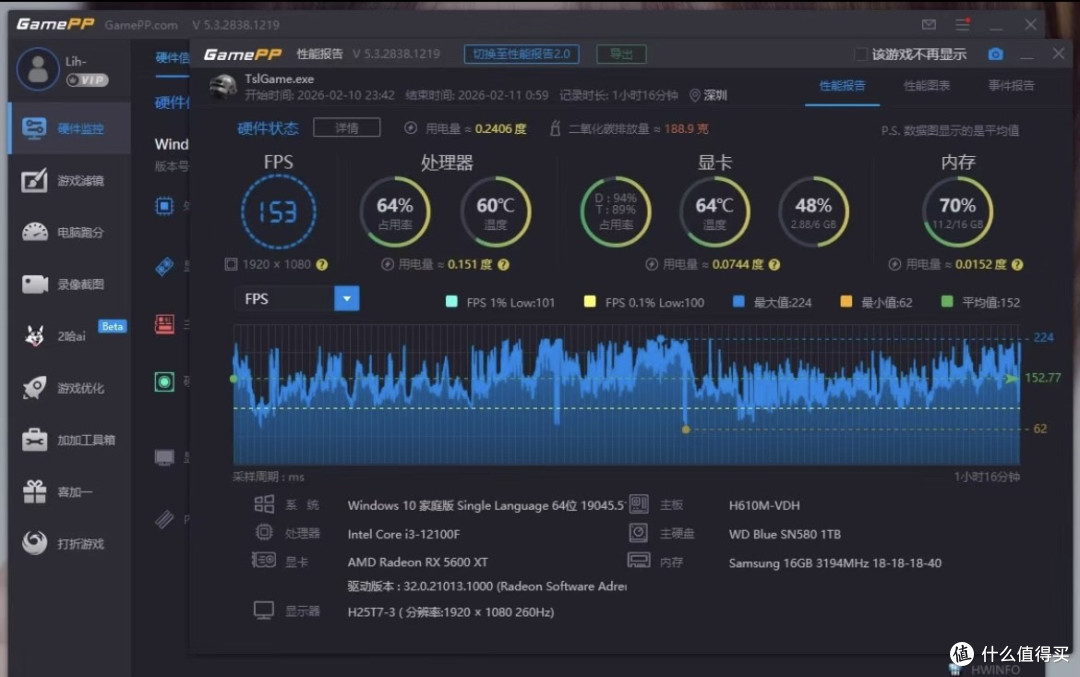
Task: Toggle the 最小值:62 legend swatch
Action: [846, 301]
